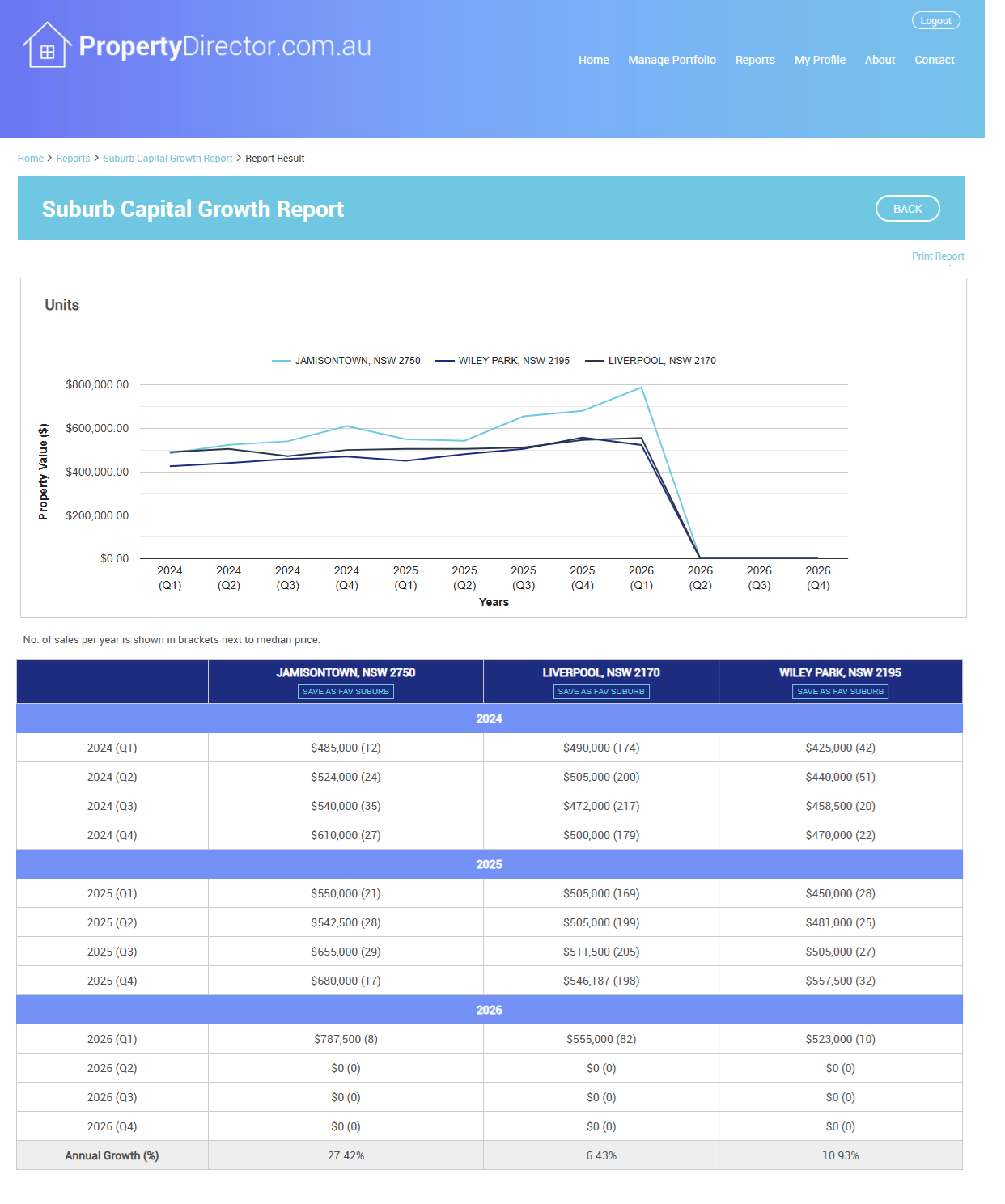Open the Contact page
The image size is (1005, 1204).
tap(934, 60)
